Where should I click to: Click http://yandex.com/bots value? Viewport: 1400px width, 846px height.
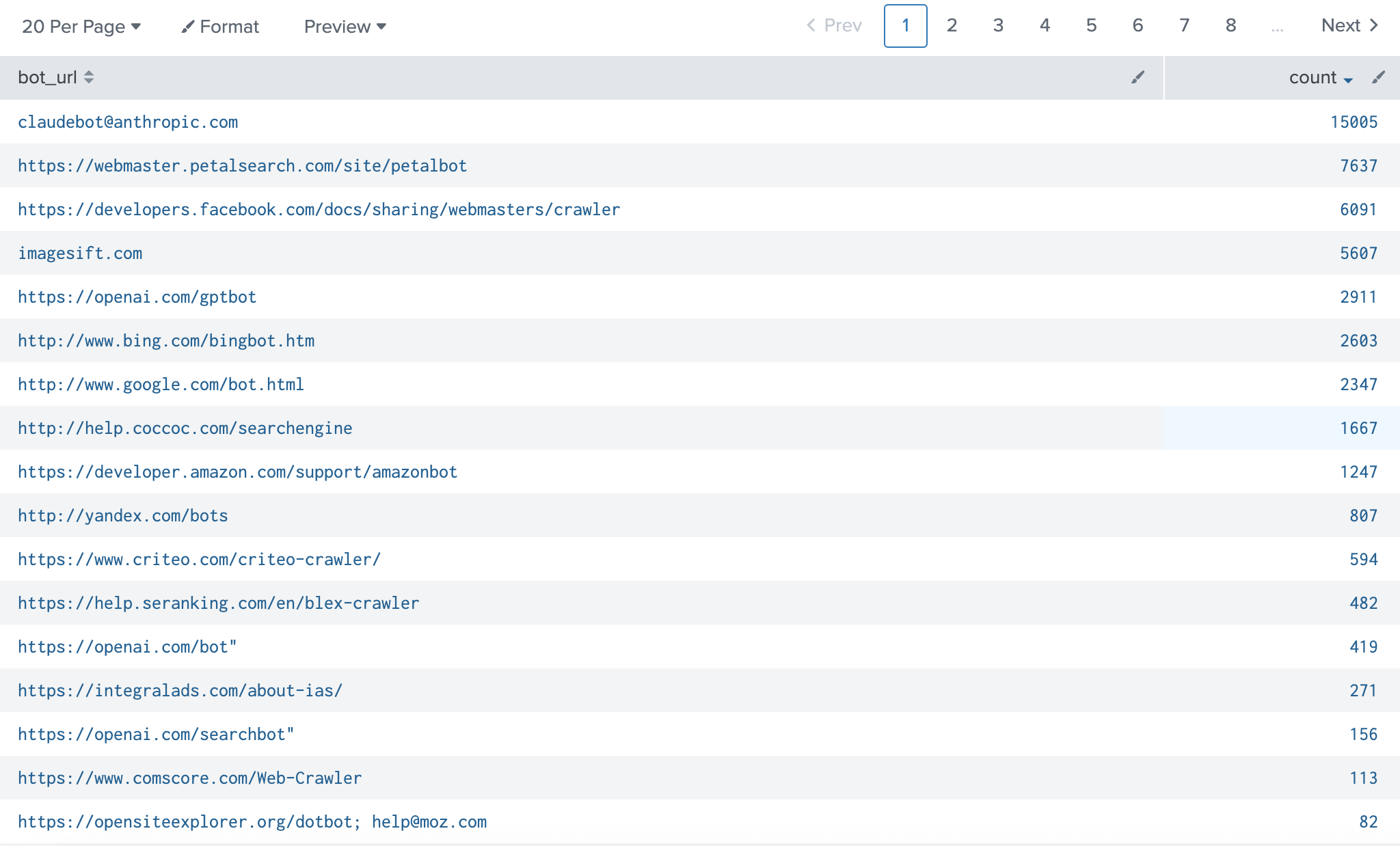click(123, 515)
